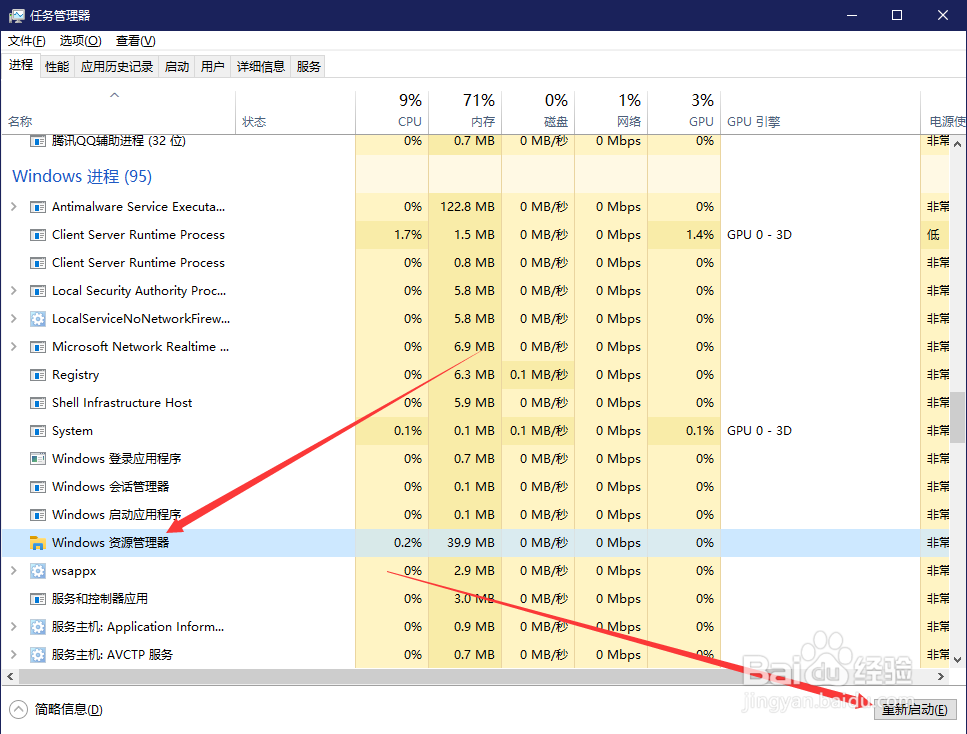Expand the 简略信息 details toggle
967x734 pixels.
tap(20, 708)
